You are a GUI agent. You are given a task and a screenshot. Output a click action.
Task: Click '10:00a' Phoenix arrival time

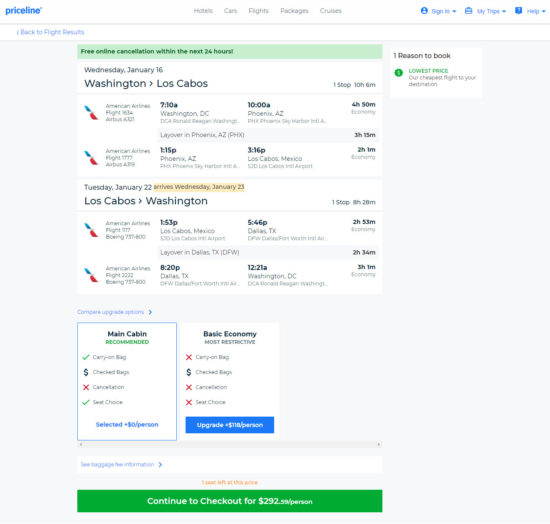point(259,105)
